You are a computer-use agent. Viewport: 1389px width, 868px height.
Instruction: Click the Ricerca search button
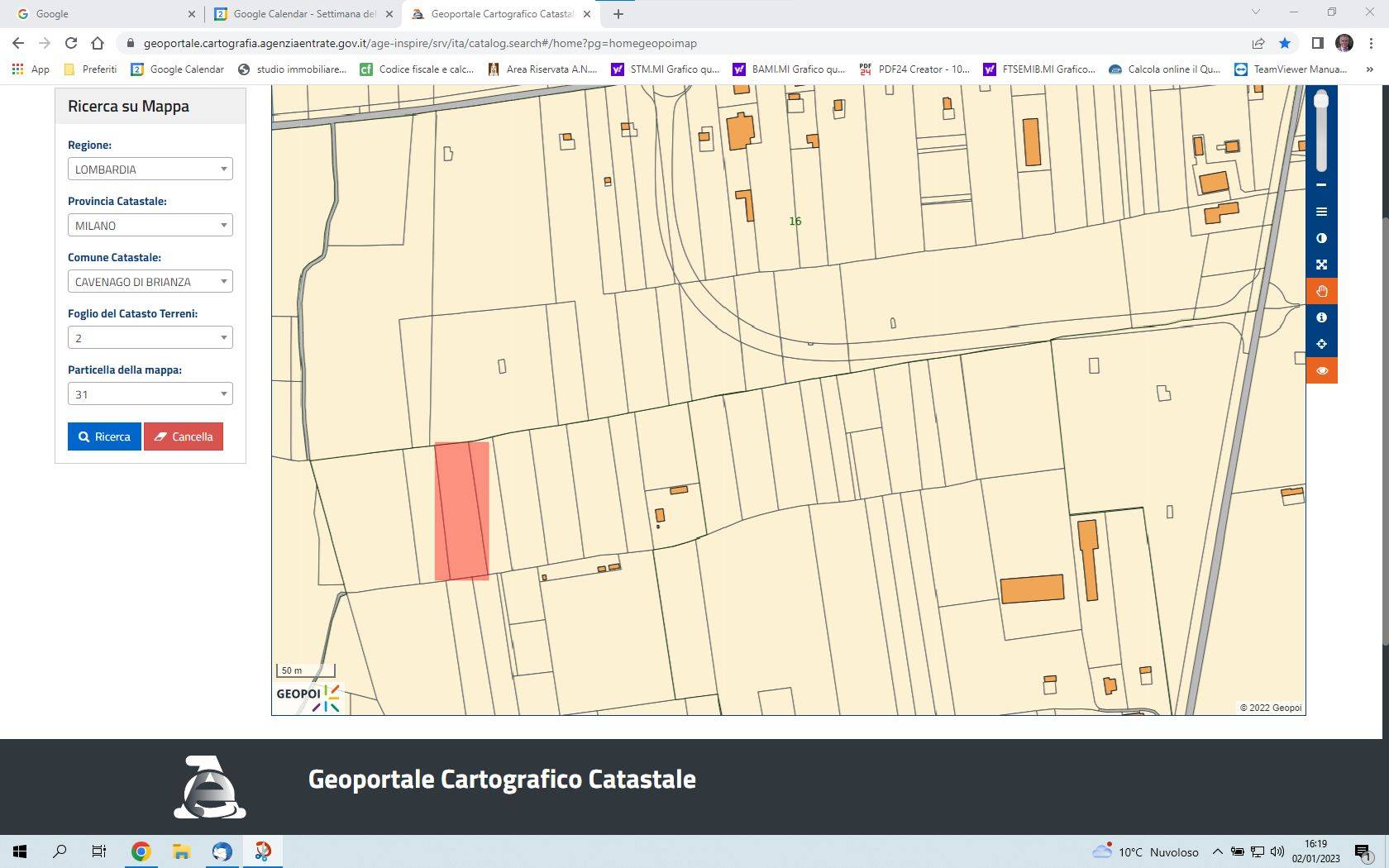(x=104, y=436)
